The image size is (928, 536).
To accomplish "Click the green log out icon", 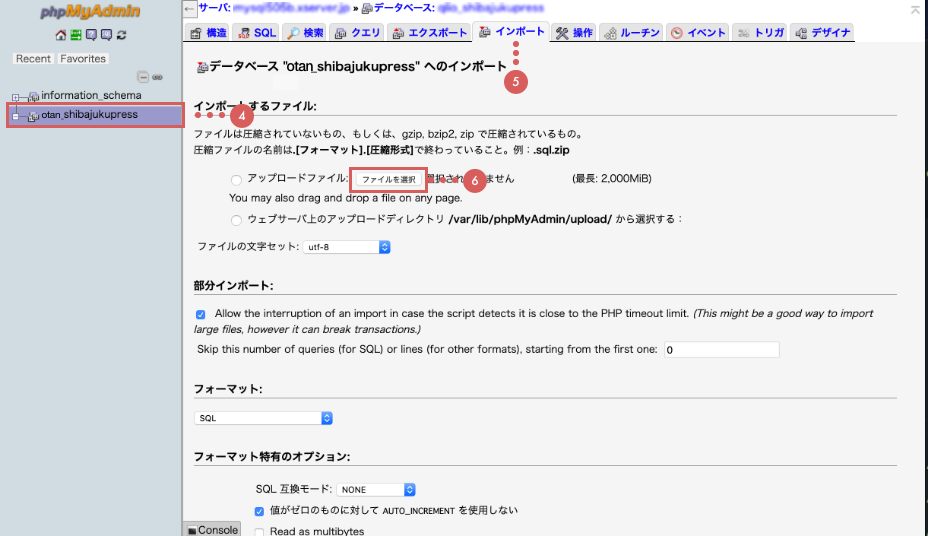I will [76, 35].
